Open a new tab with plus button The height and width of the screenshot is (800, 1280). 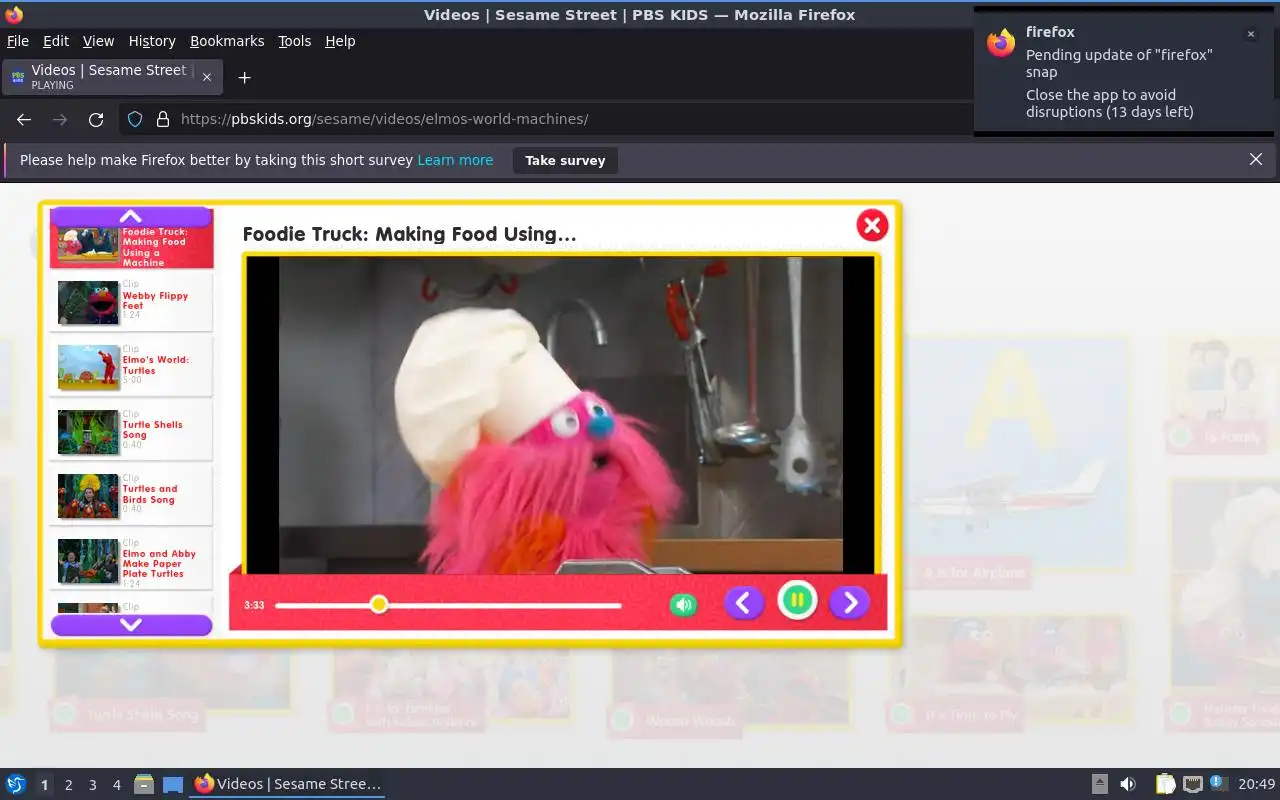click(244, 77)
